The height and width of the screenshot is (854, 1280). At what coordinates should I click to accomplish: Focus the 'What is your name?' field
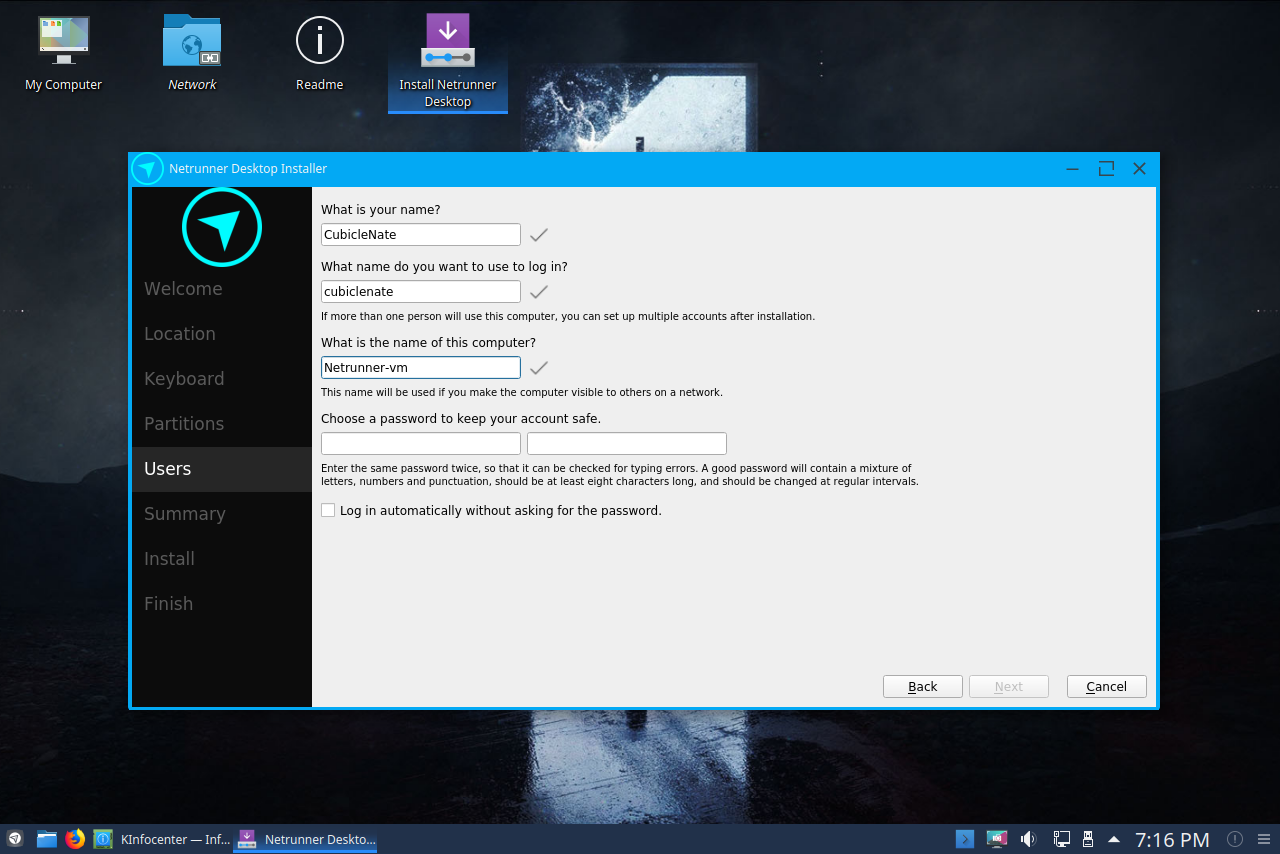click(421, 234)
